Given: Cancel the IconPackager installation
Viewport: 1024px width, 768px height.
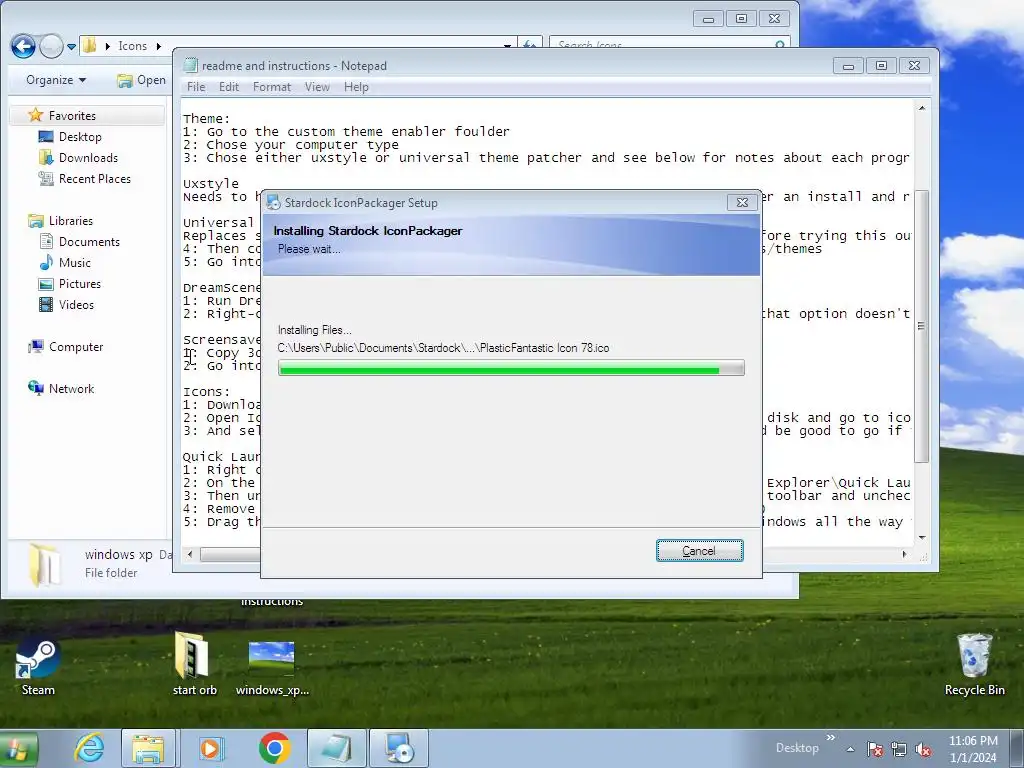Looking at the screenshot, I should point(699,551).
